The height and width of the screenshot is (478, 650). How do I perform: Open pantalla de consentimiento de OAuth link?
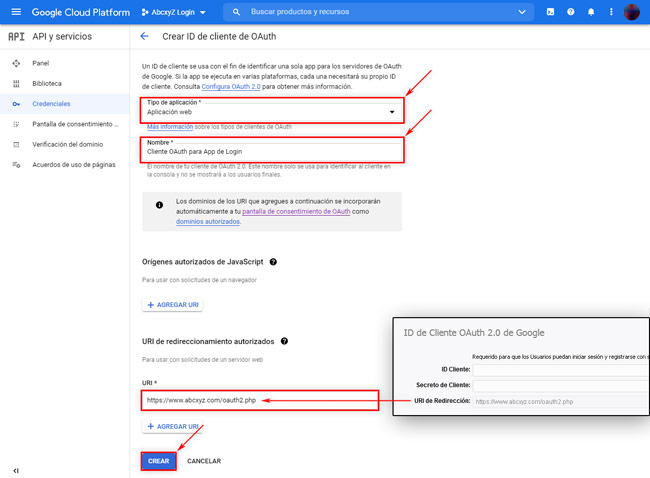[x=296, y=211]
